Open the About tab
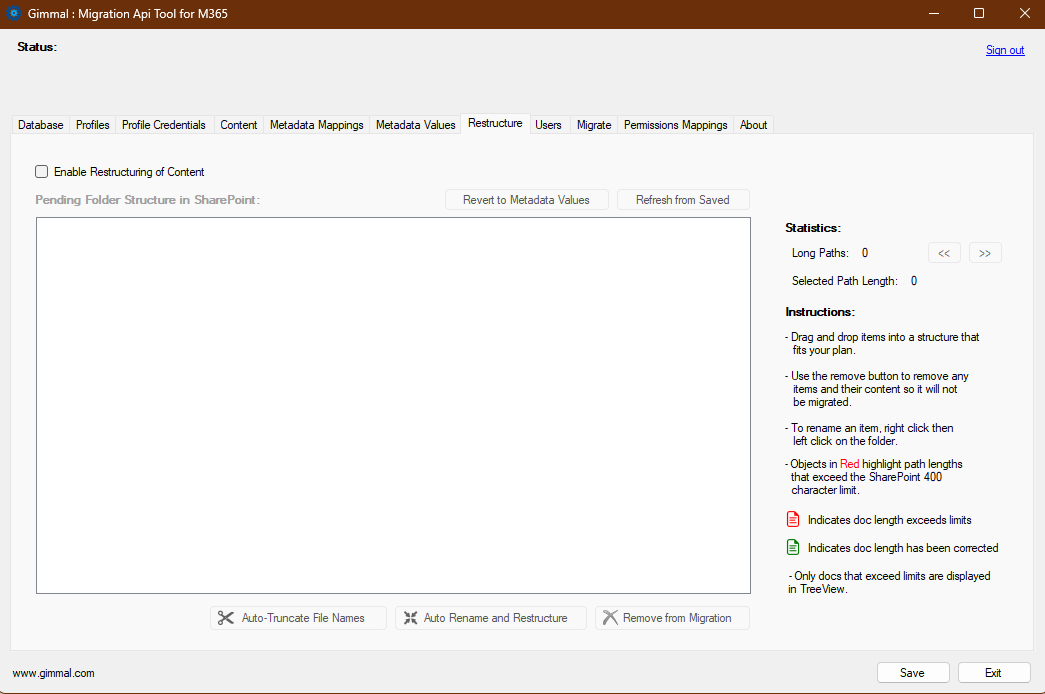Viewport: 1045px width, 694px height. coord(752,124)
